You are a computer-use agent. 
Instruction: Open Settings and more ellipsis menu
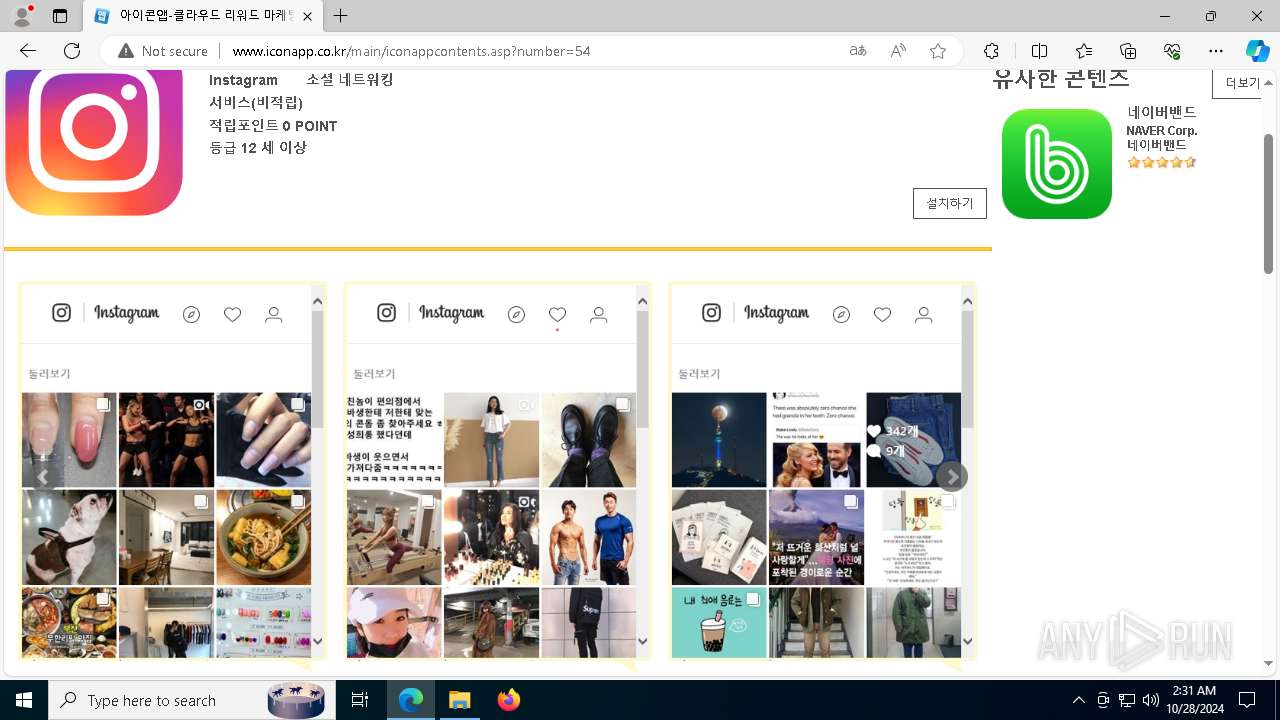pyautogui.click(x=1216, y=51)
